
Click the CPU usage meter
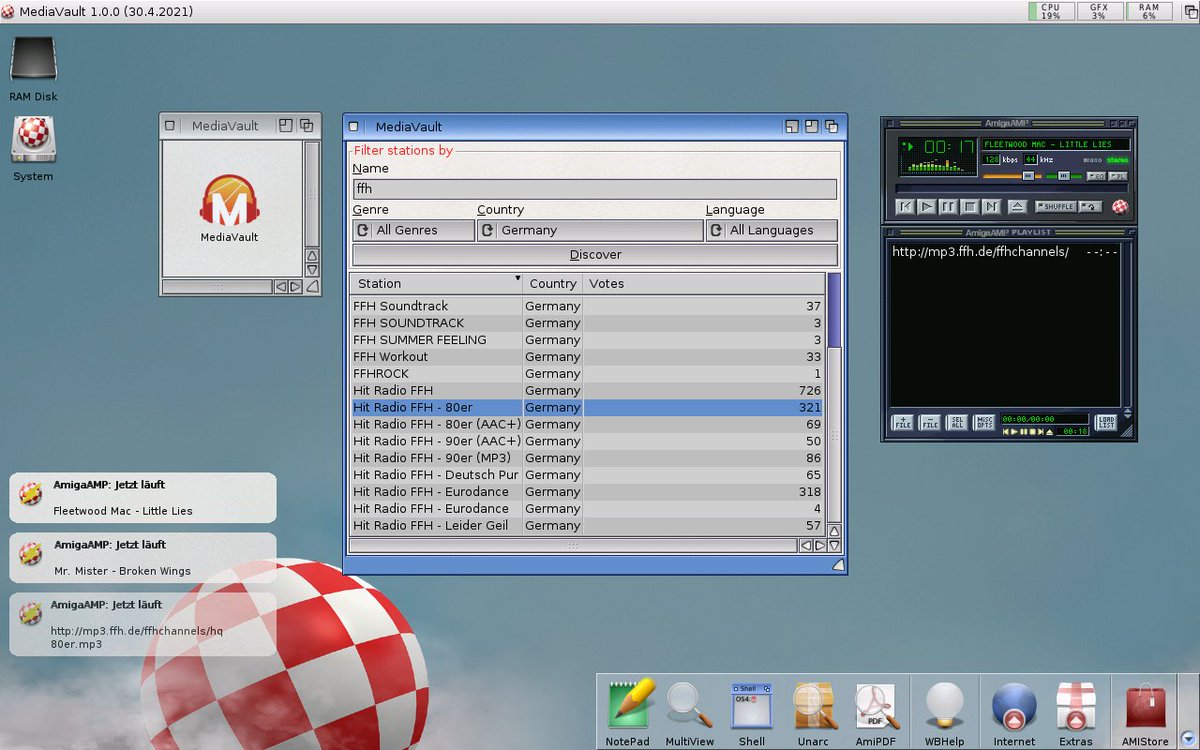point(1050,11)
